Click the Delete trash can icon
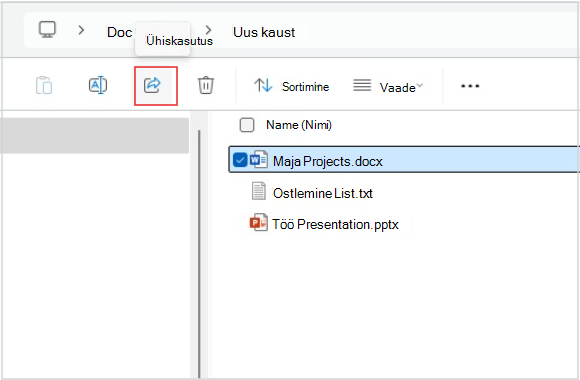Viewport: 580px width, 380px height. pyautogui.click(x=206, y=85)
